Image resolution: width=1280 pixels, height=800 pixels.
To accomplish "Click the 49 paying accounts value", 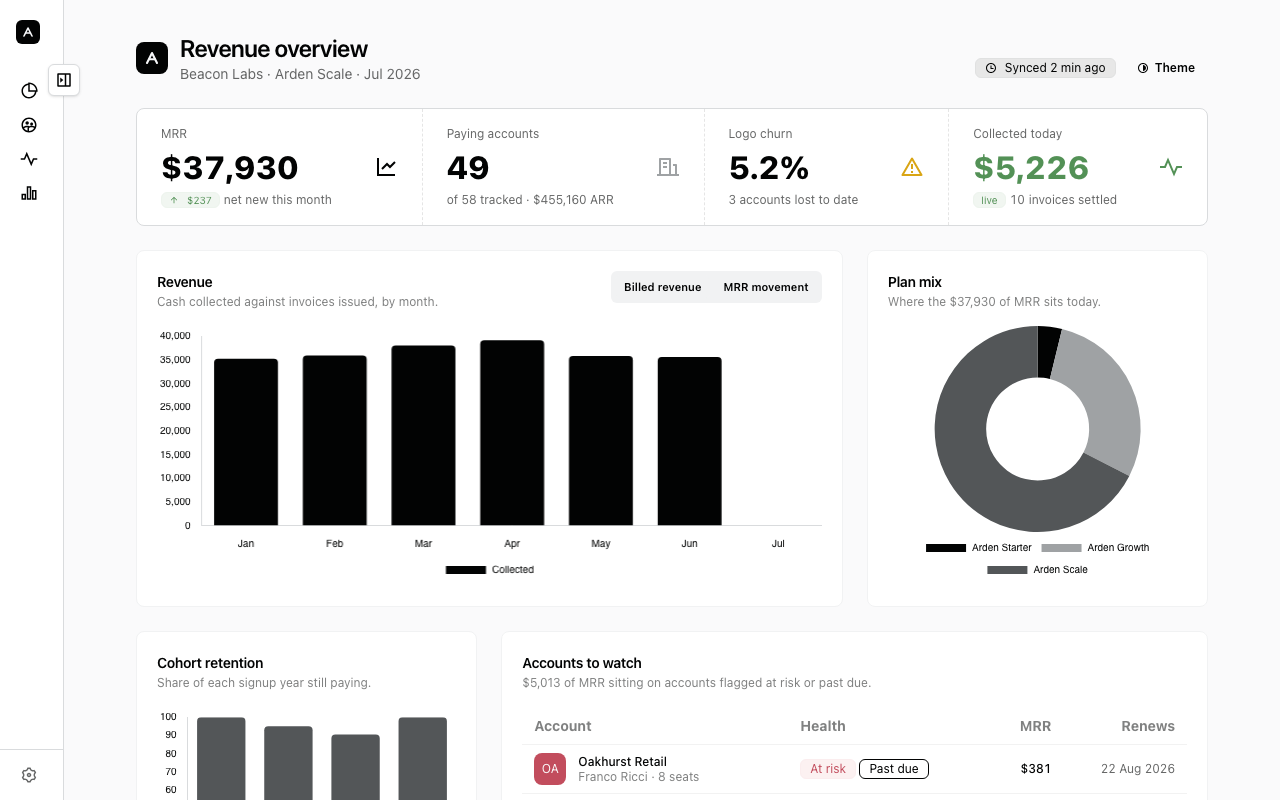I will (468, 167).
